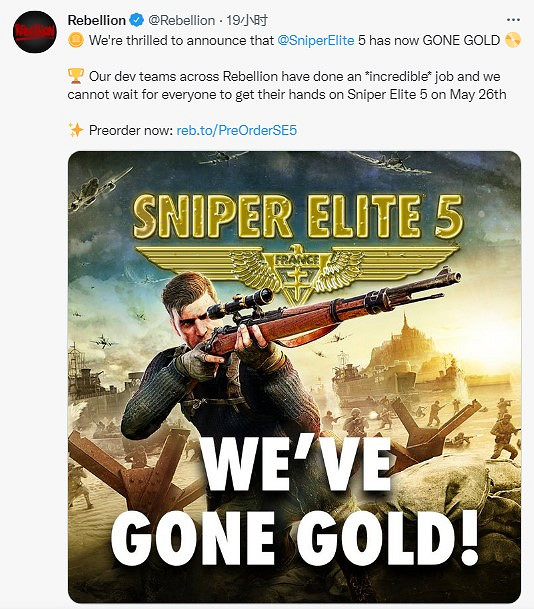
Task: Click the SNIPER ELITE 5 title logo
Action: (x=297, y=216)
